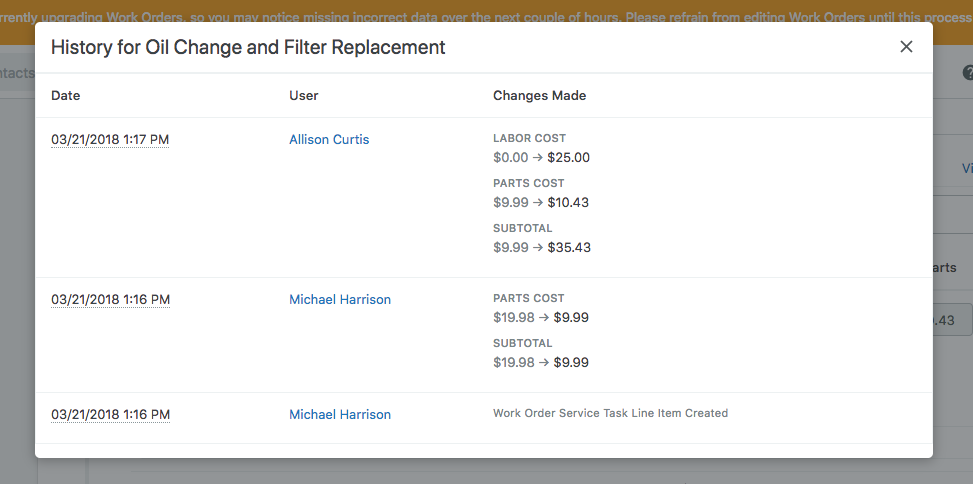
Task: Click Work Order Service Task Line Item Created
Action: pyautogui.click(x=610, y=413)
